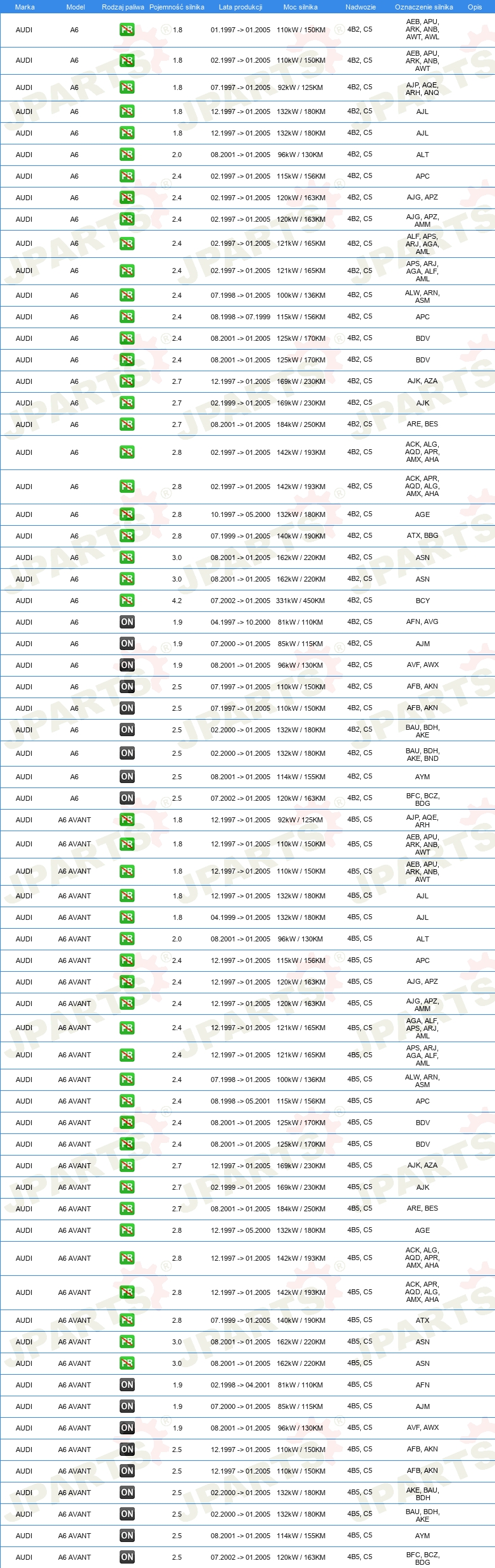Click PB icon in A6 AVANT 04.1999 AJL row
The height and width of the screenshot is (1568, 495).
point(127,917)
